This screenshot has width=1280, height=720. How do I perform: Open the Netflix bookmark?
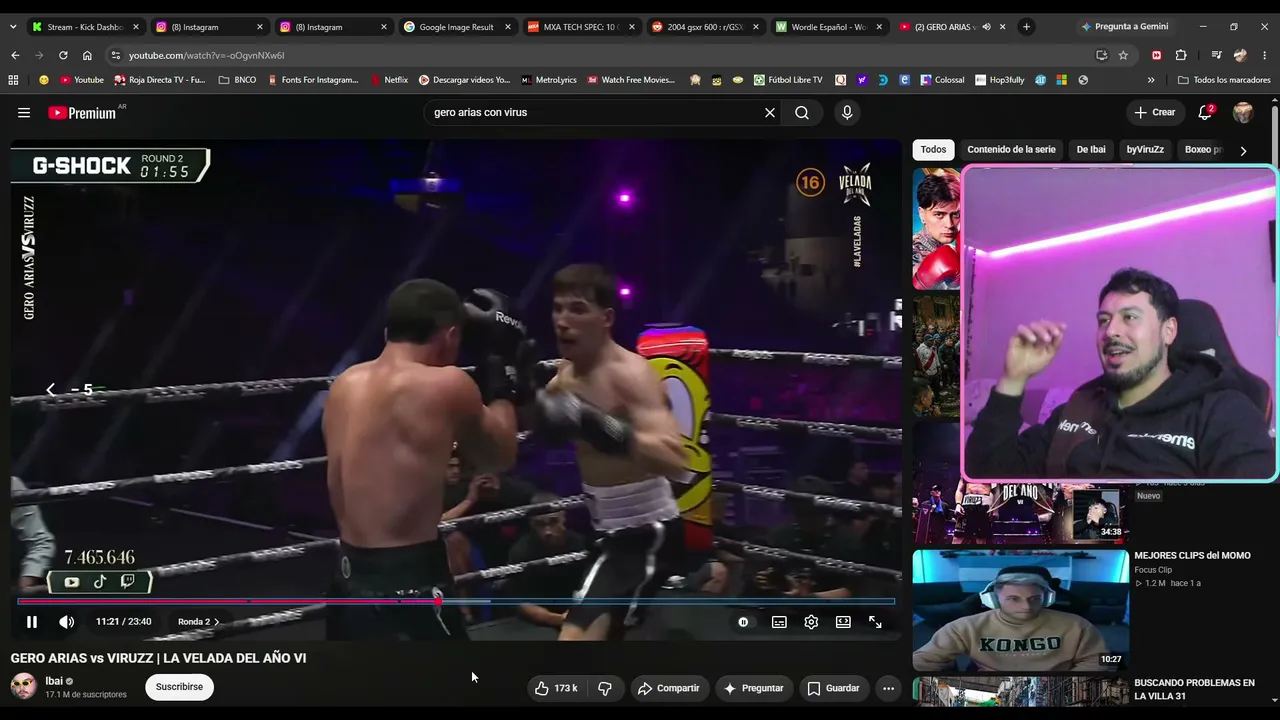tap(389, 80)
